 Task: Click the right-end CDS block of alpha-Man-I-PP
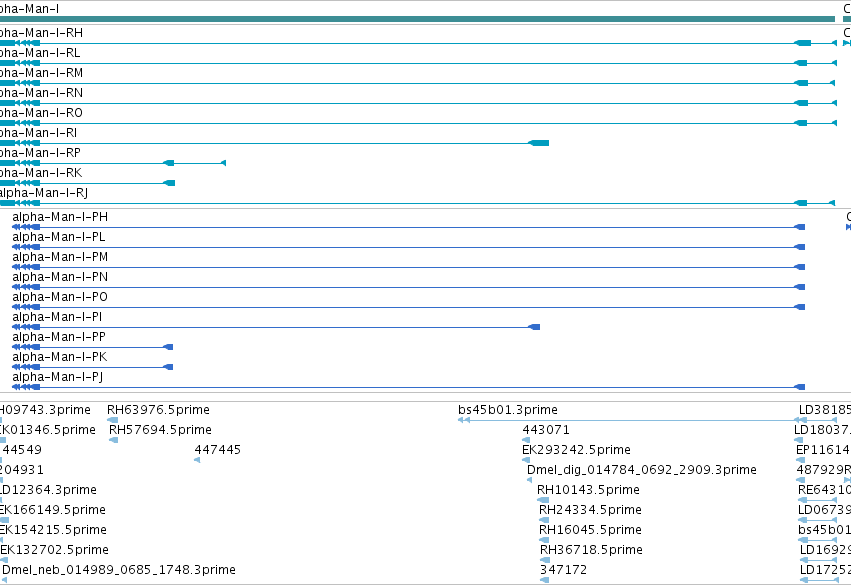click(168, 347)
